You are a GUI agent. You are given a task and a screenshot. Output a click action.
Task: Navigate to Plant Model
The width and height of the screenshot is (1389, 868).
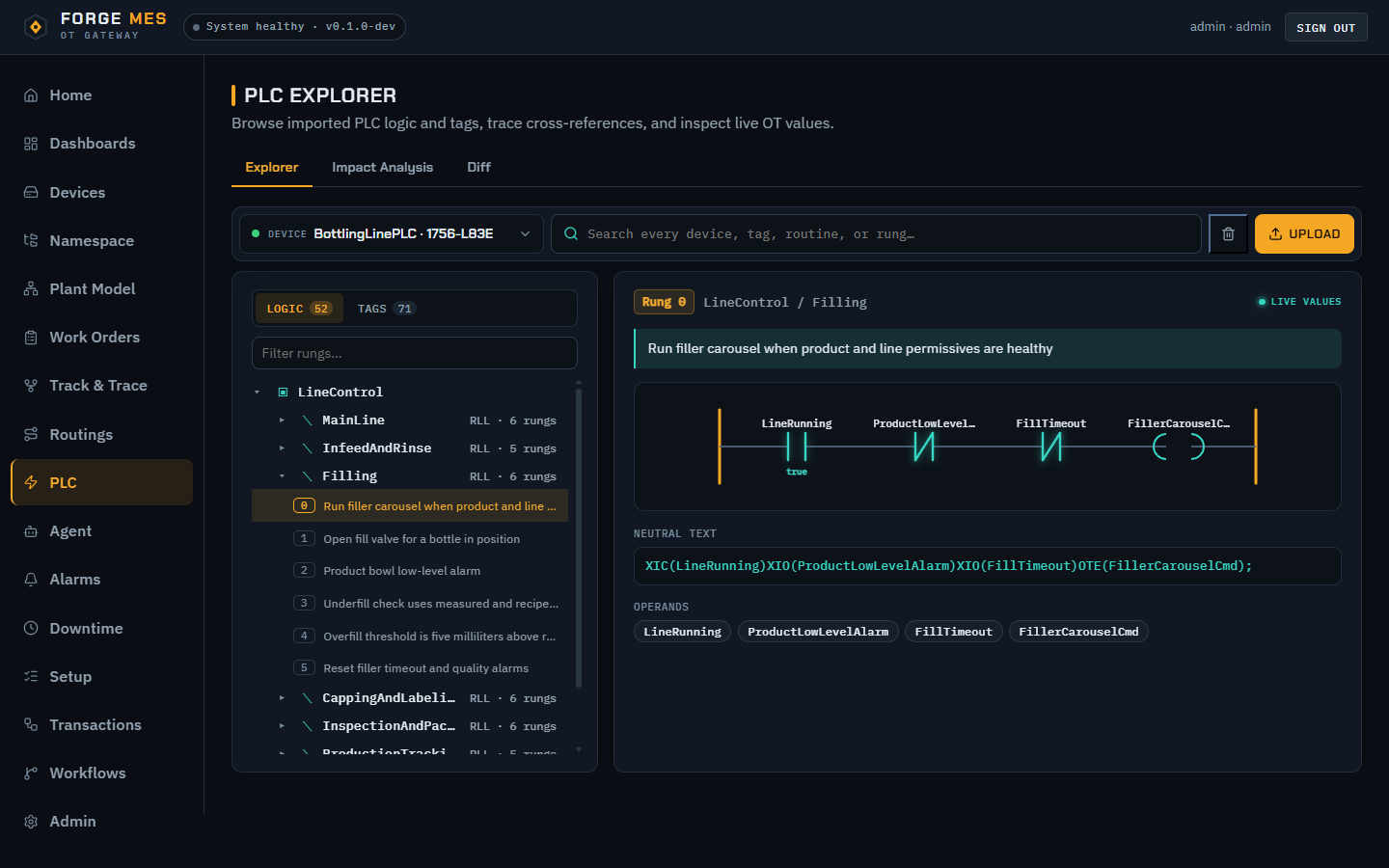101,289
